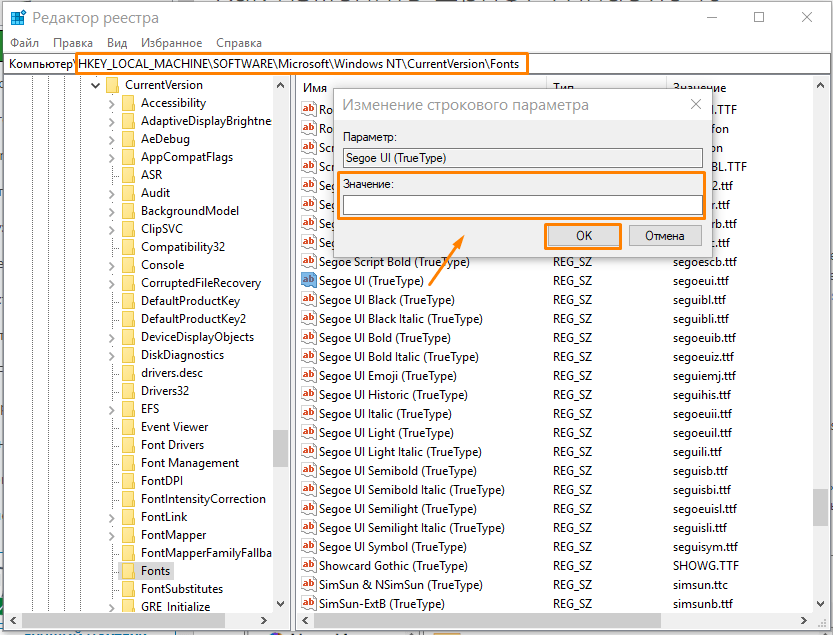Click string icon of Segoe UI Symbol
Viewport: 833px width, 635px height.
[x=309, y=546]
